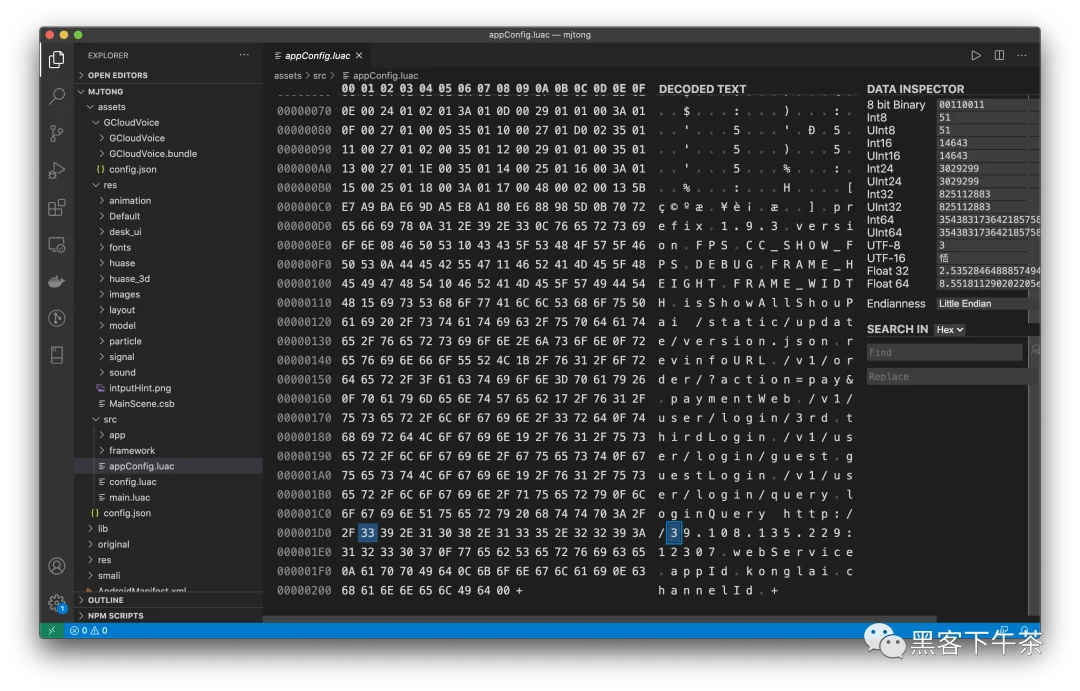Open intputHint.png image file
The width and height of the screenshot is (1080, 691).
pos(169,388)
